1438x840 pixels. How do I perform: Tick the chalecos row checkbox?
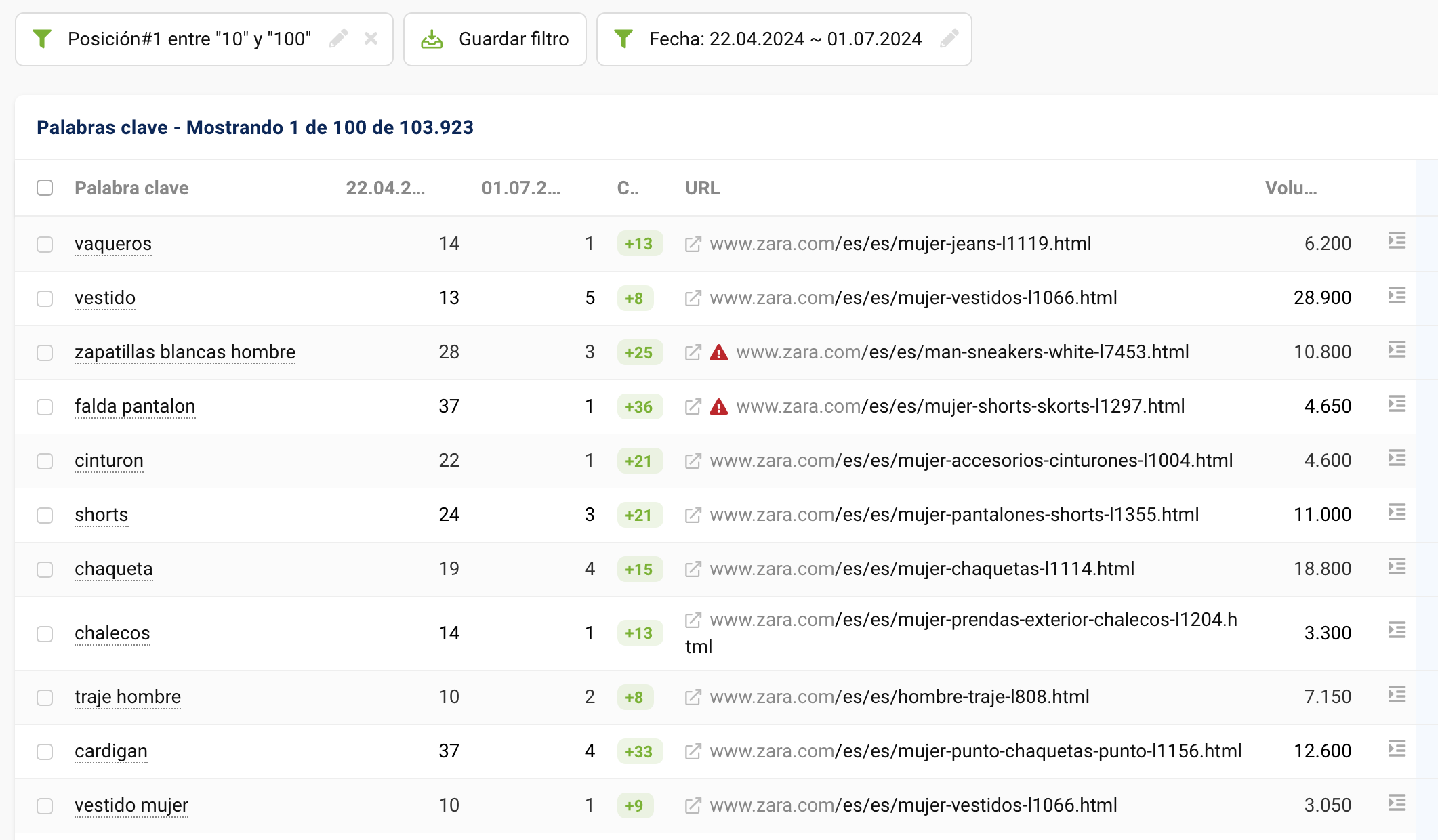(x=45, y=634)
